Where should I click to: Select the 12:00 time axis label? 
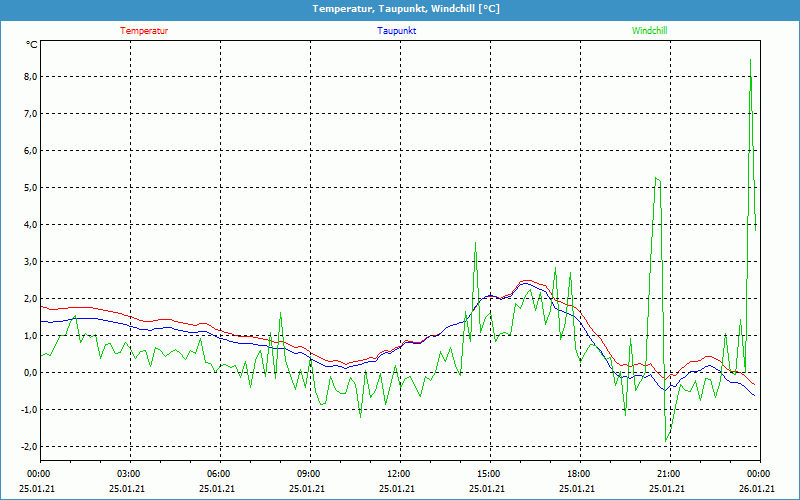click(x=398, y=474)
